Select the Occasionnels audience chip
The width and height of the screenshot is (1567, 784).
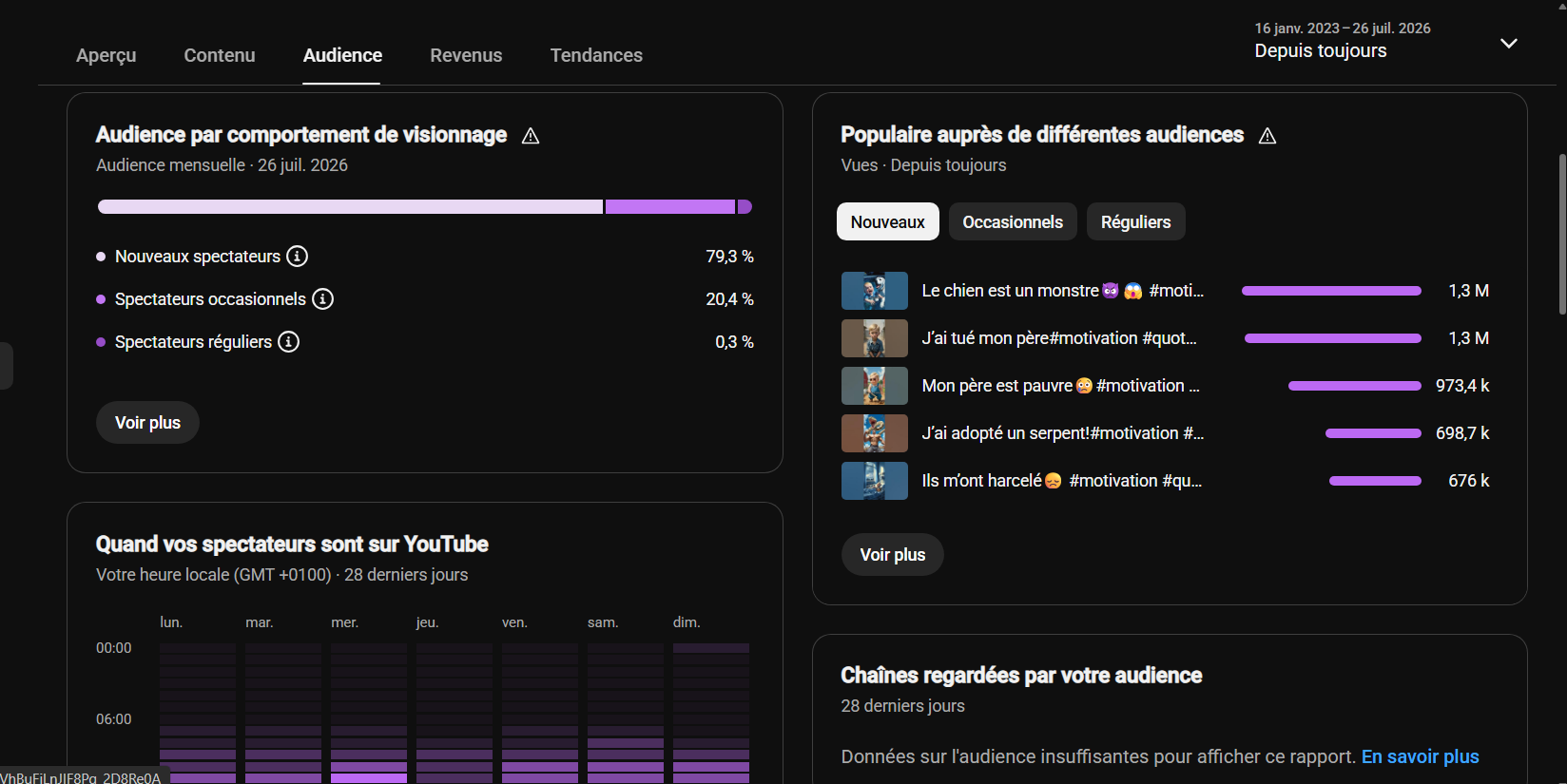click(x=1013, y=221)
